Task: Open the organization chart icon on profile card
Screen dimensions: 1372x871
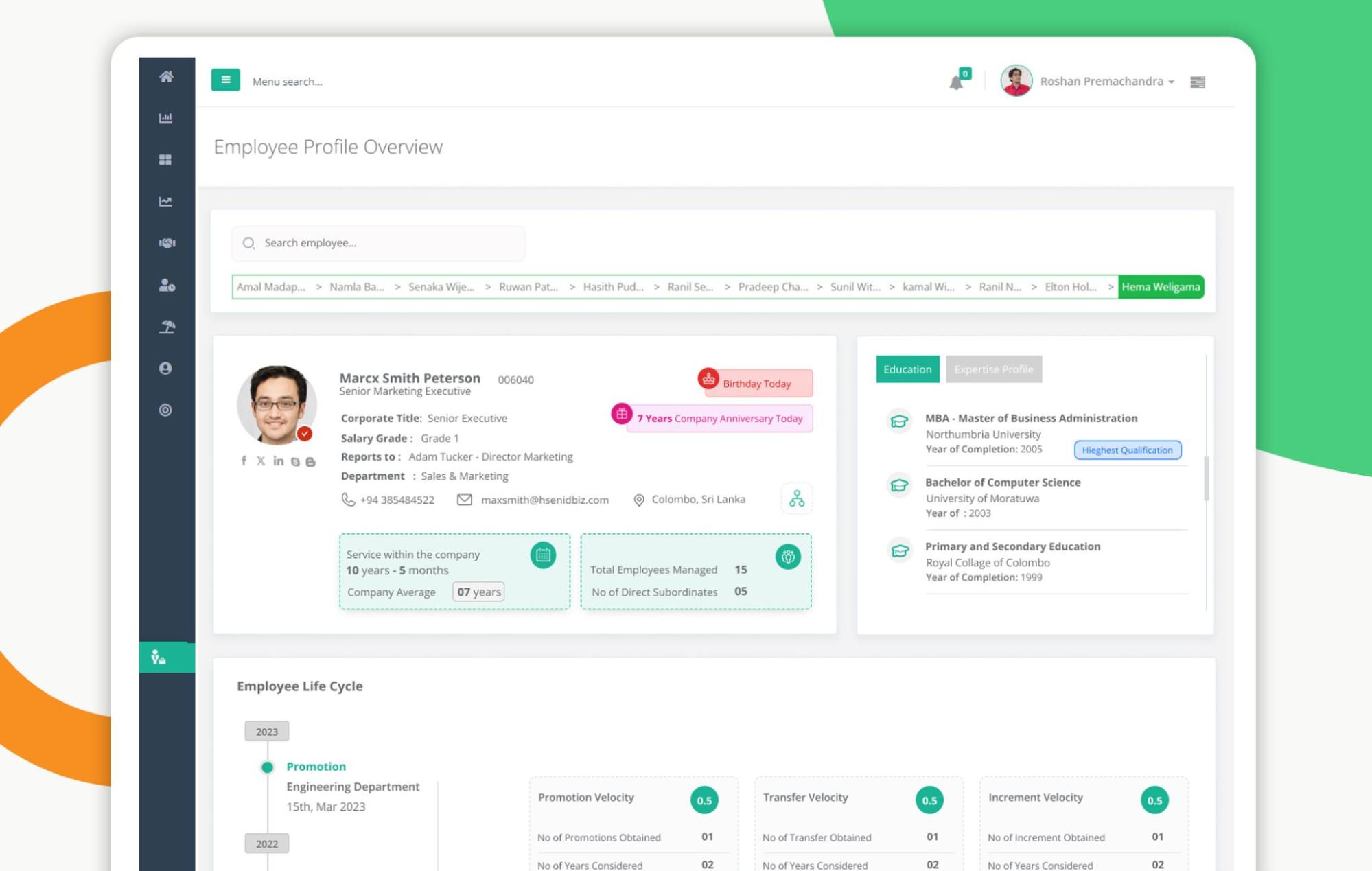Action: click(x=796, y=499)
